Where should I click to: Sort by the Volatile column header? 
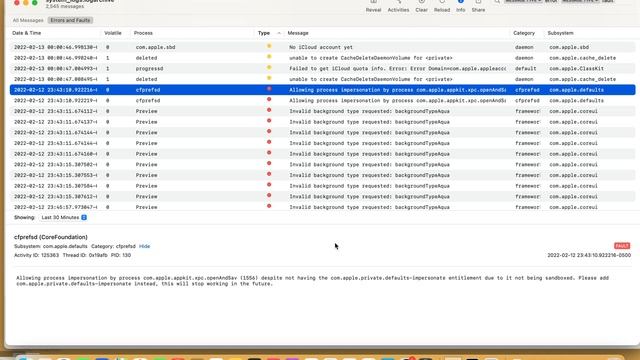tap(113, 33)
